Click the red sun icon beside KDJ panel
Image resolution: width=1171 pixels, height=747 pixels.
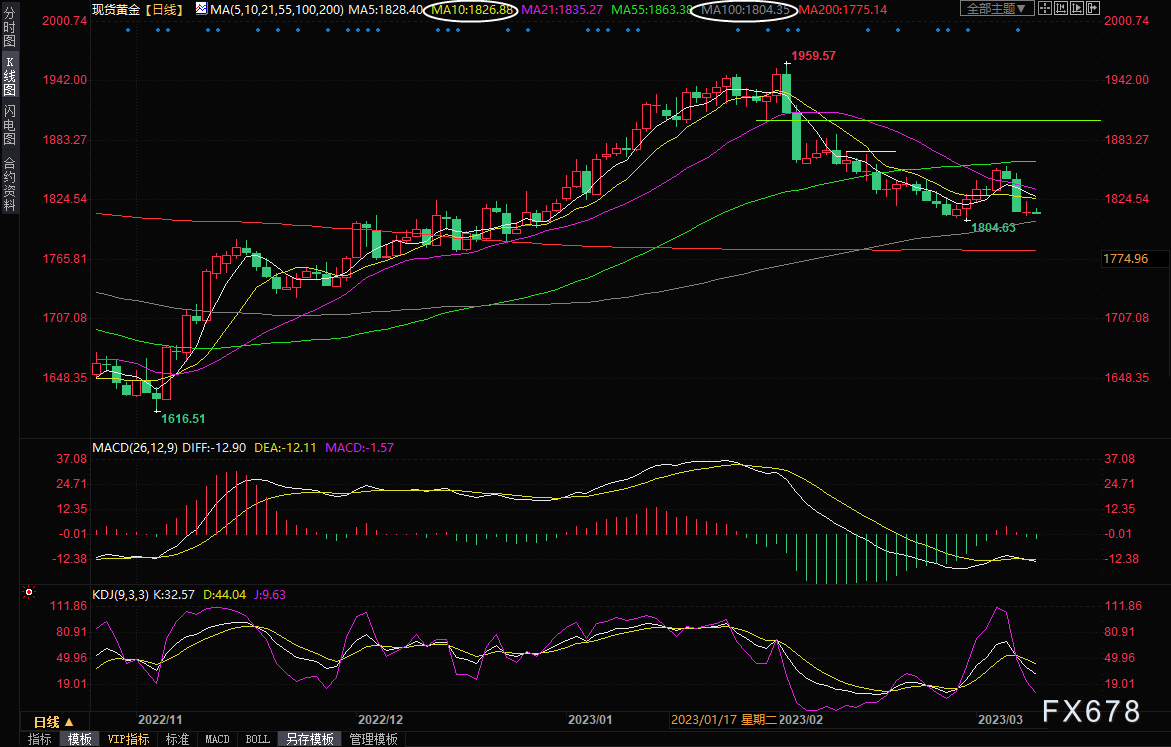[29, 592]
